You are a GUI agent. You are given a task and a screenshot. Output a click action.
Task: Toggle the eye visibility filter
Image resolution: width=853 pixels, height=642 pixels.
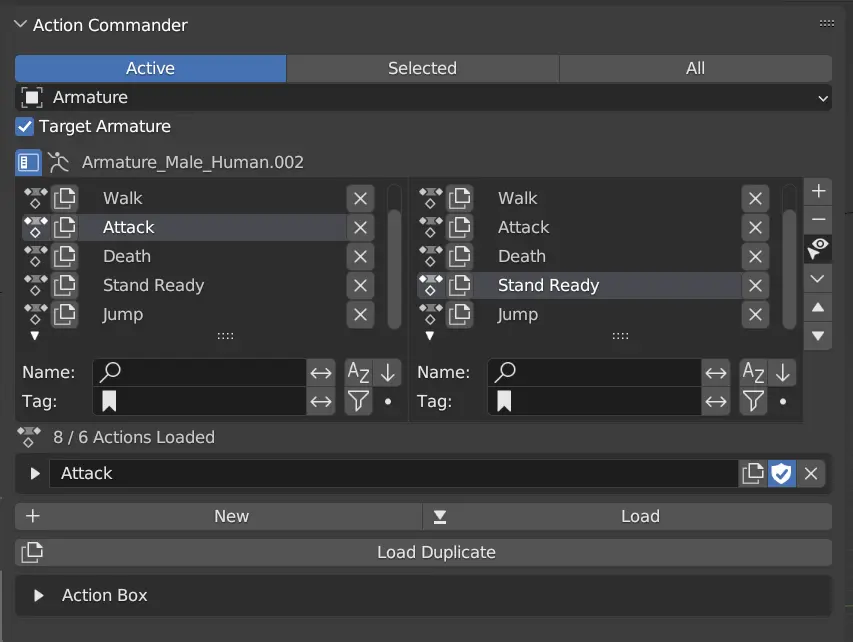pos(818,248)
